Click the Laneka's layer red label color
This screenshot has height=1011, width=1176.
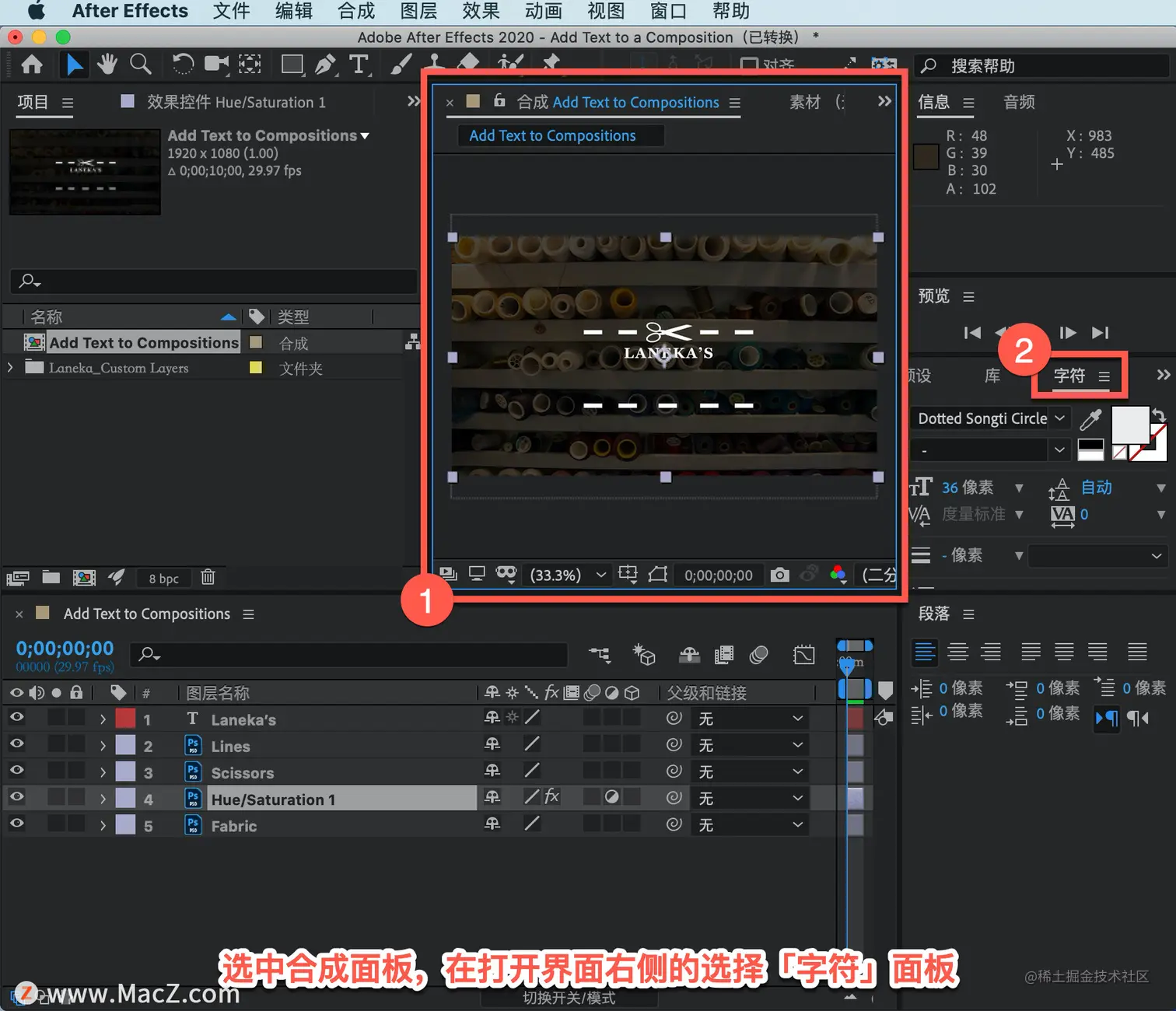pyautogui.click(x=125, y=718)
